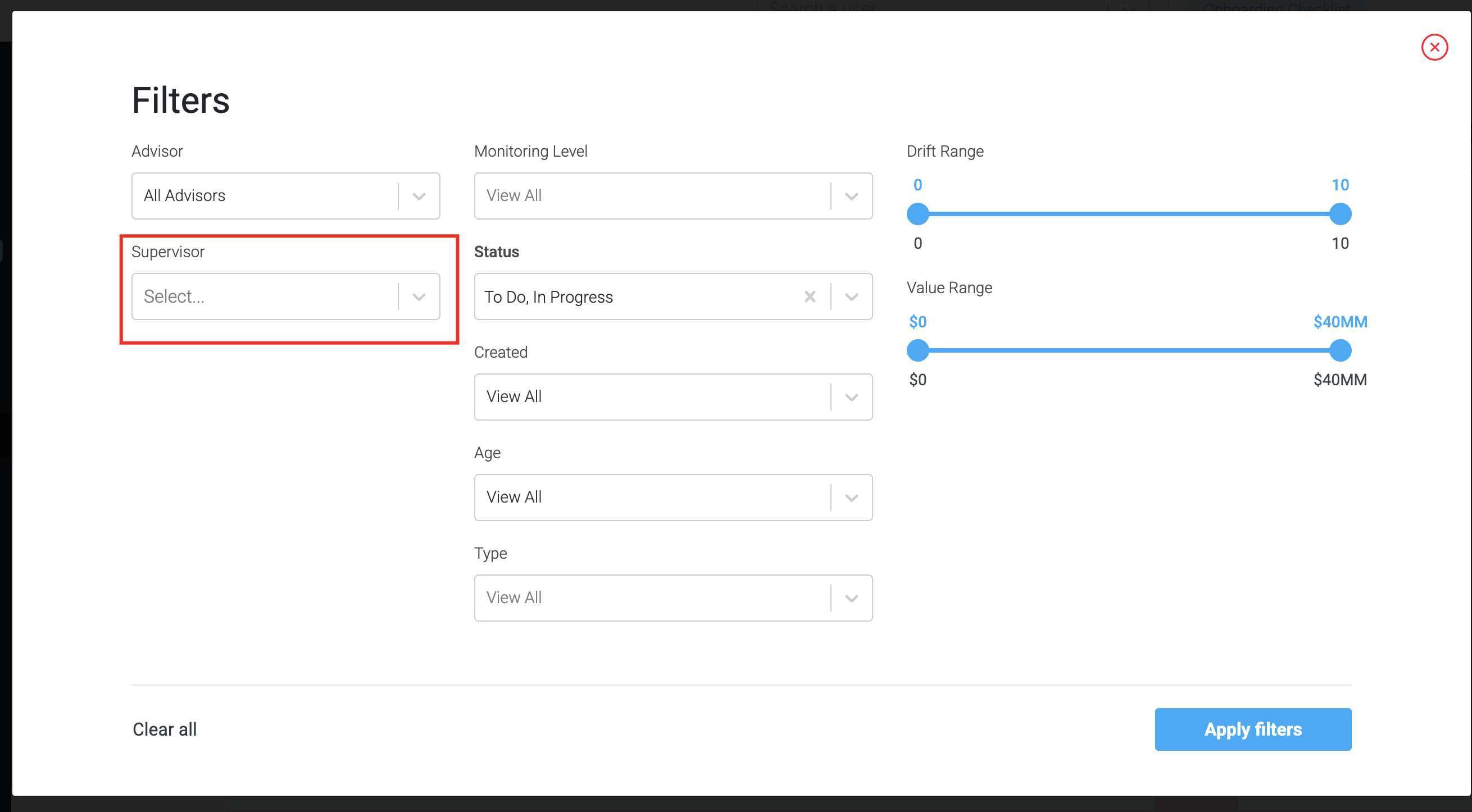Screen dimensions: 1472x812
Task: Click Value Range maximum $40MM handle
Action: 1340,350
